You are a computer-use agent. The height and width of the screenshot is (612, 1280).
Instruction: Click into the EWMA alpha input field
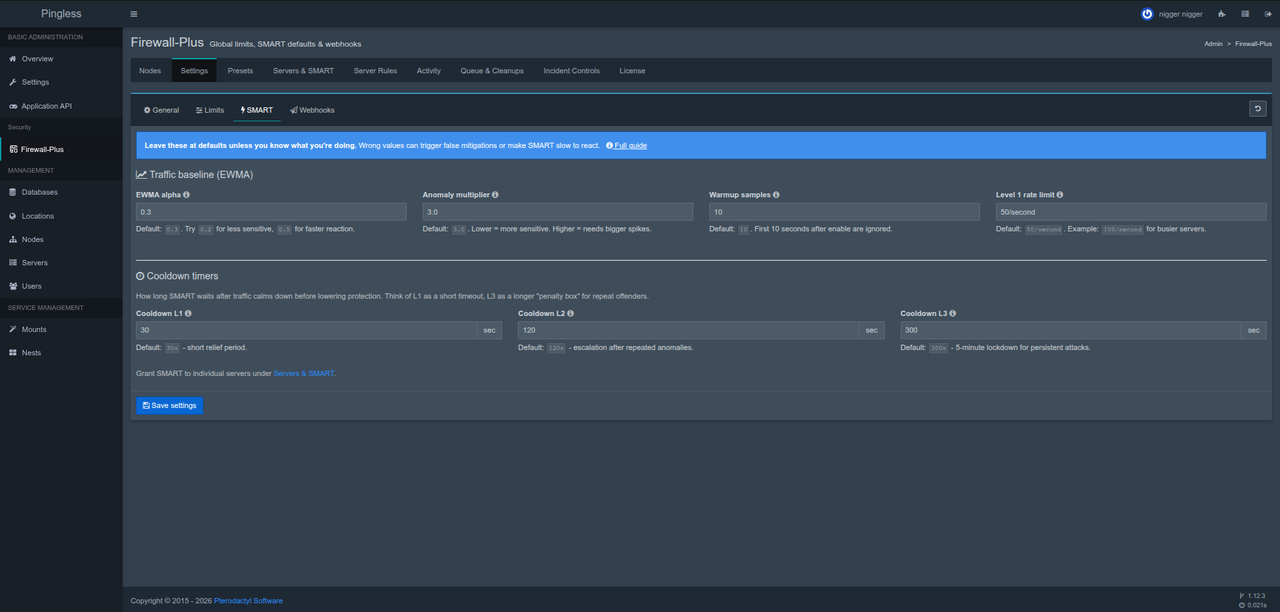[x=271, y=212]
